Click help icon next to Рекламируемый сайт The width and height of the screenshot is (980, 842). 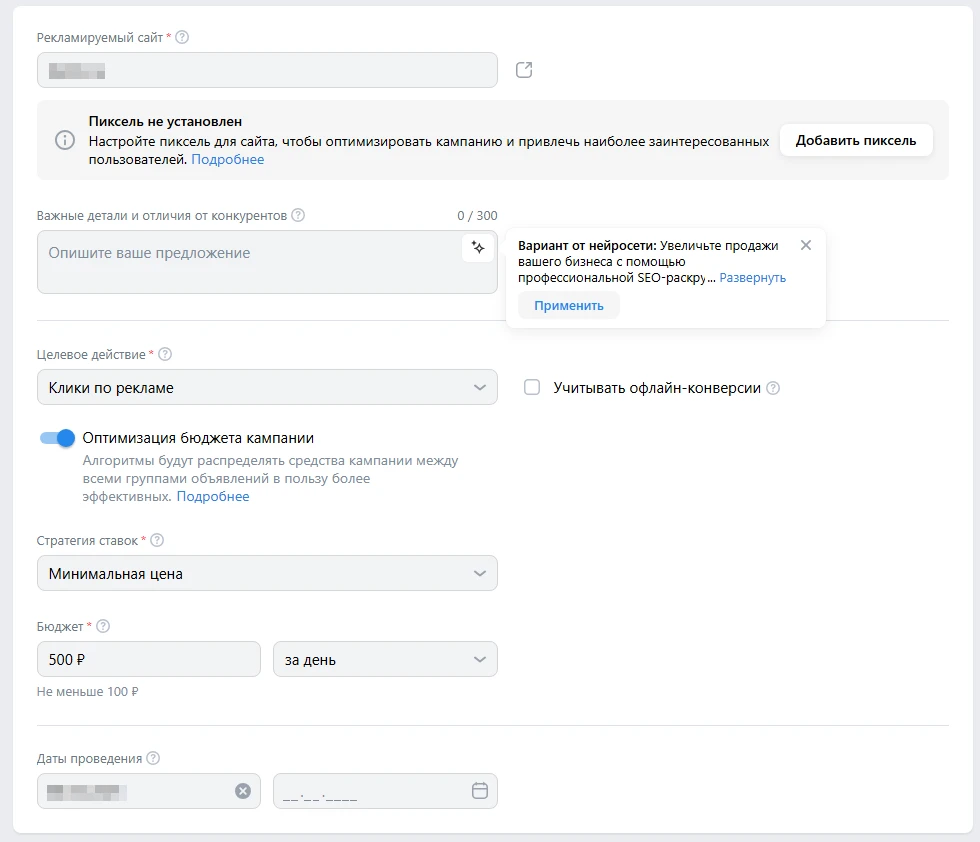182,38
